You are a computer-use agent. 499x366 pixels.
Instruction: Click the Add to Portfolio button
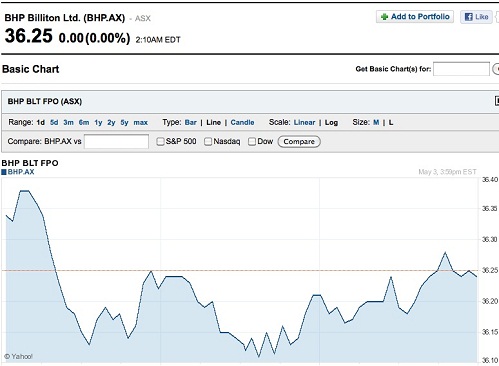click(415, 17)
